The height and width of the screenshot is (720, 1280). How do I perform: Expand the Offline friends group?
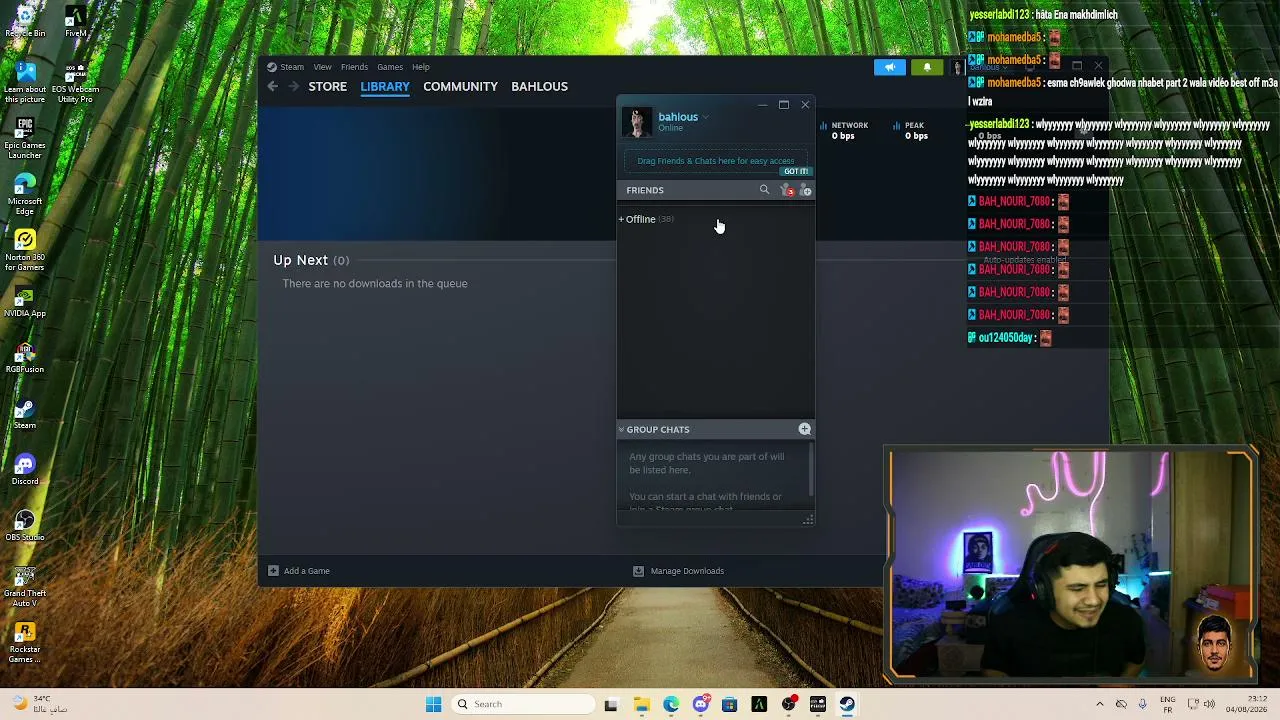pyautogui.click(x=646, y=219)
